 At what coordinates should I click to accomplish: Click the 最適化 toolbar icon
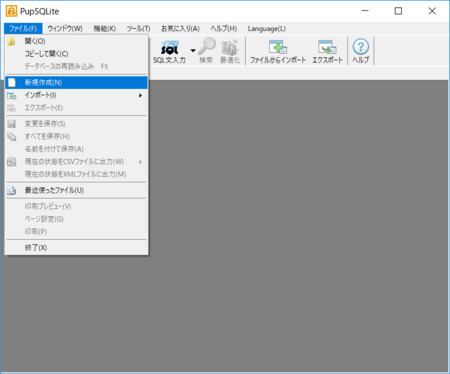point(230,51)
